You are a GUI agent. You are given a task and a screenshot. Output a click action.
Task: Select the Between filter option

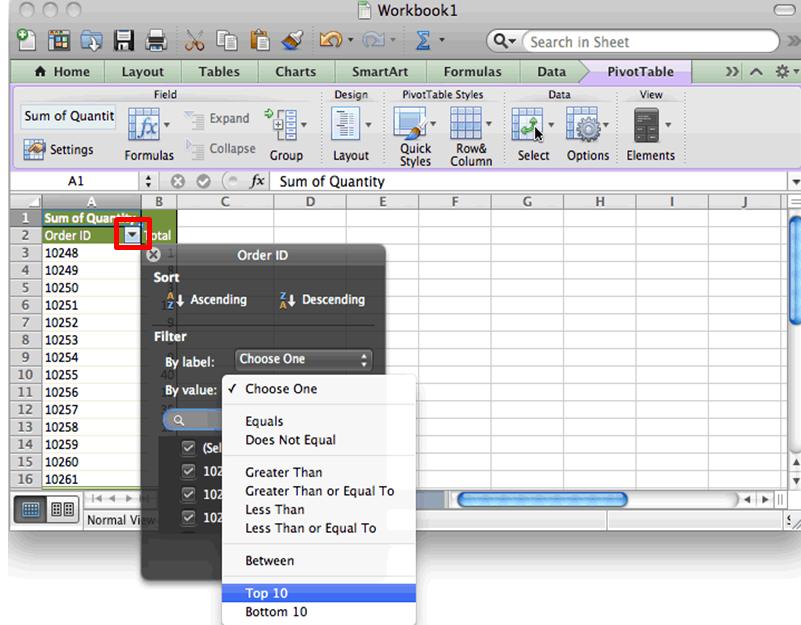(x=319, y=561)
